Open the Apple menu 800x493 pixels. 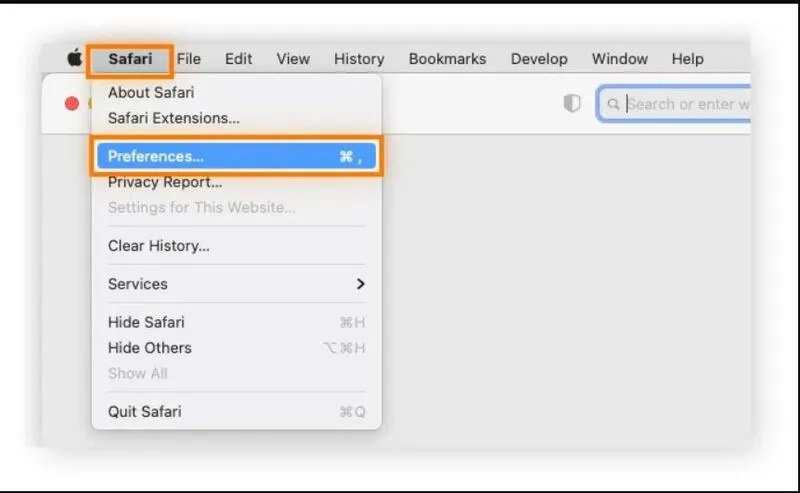(x=74, y=58)
